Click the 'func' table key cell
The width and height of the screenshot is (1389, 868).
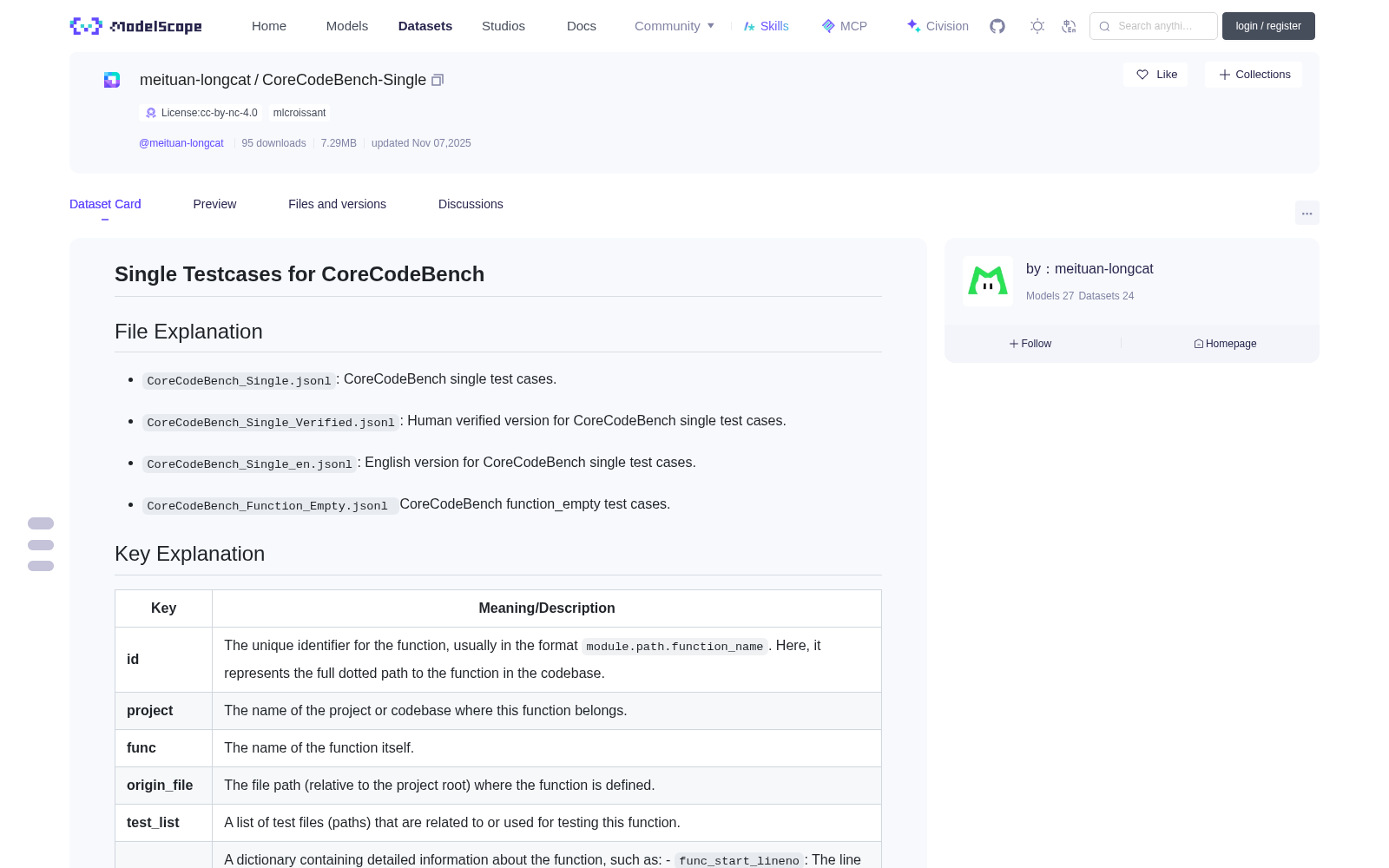pos(163,748)
